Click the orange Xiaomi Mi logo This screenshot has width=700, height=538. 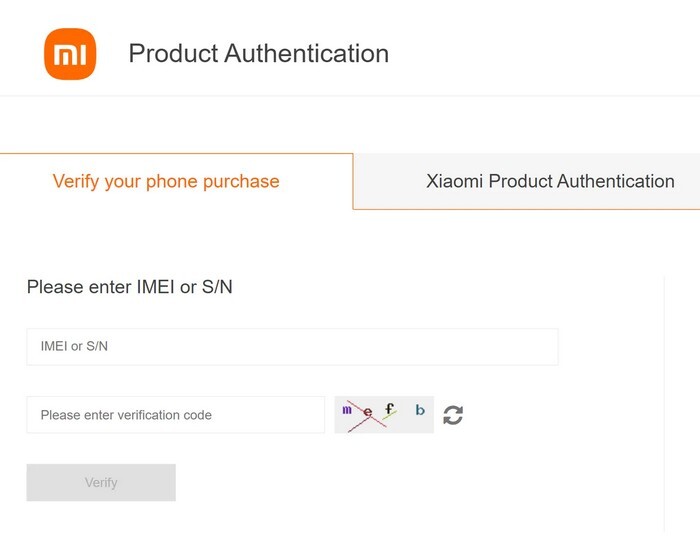point(70,53)
